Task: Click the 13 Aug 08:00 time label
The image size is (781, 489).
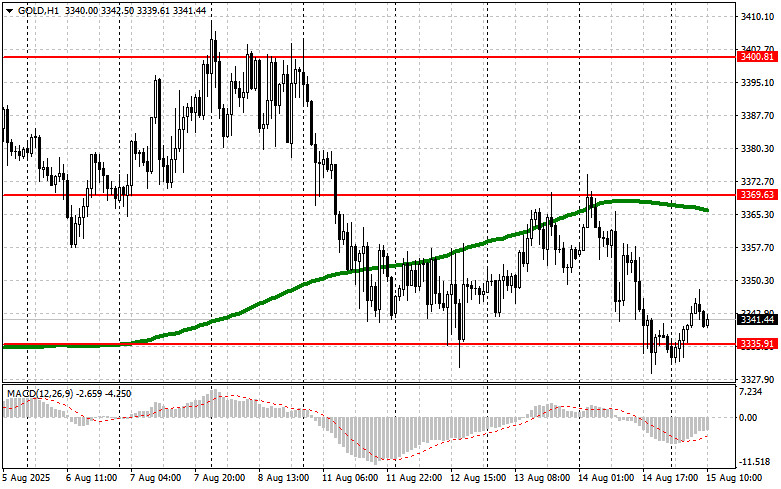Action: pyautogui.click(x=542, y=478)
